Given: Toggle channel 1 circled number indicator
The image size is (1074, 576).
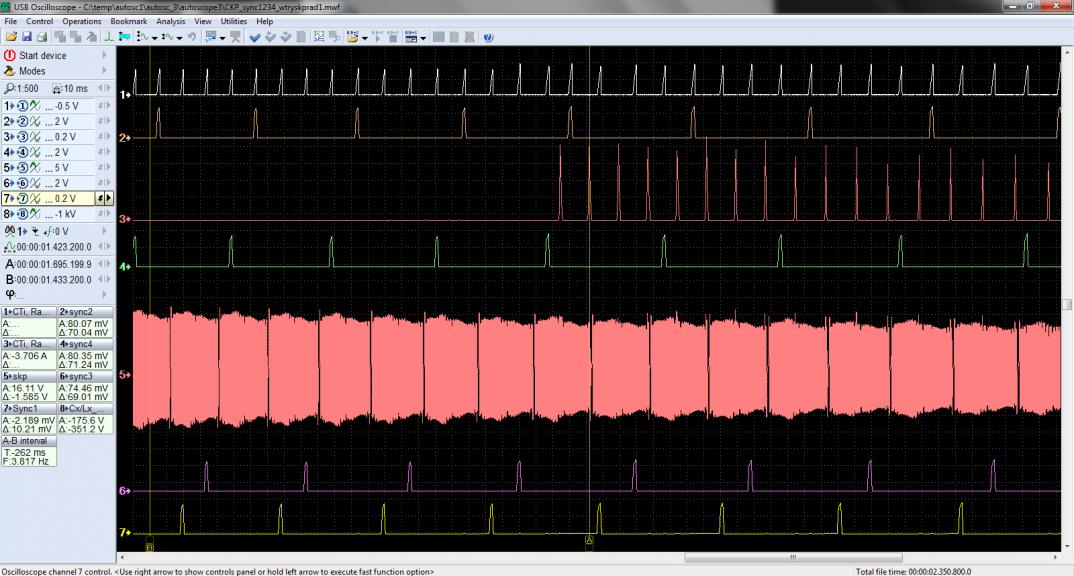Looking at the screenshot, I should point(21,105).
